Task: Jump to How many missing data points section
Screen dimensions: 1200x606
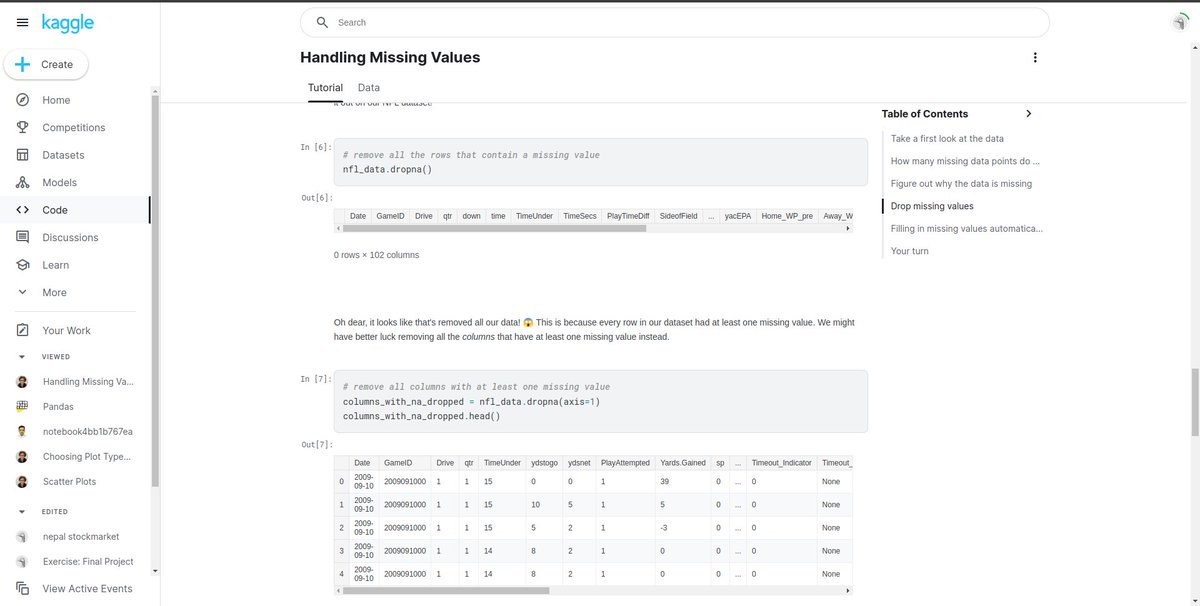Action: [965, 161]
